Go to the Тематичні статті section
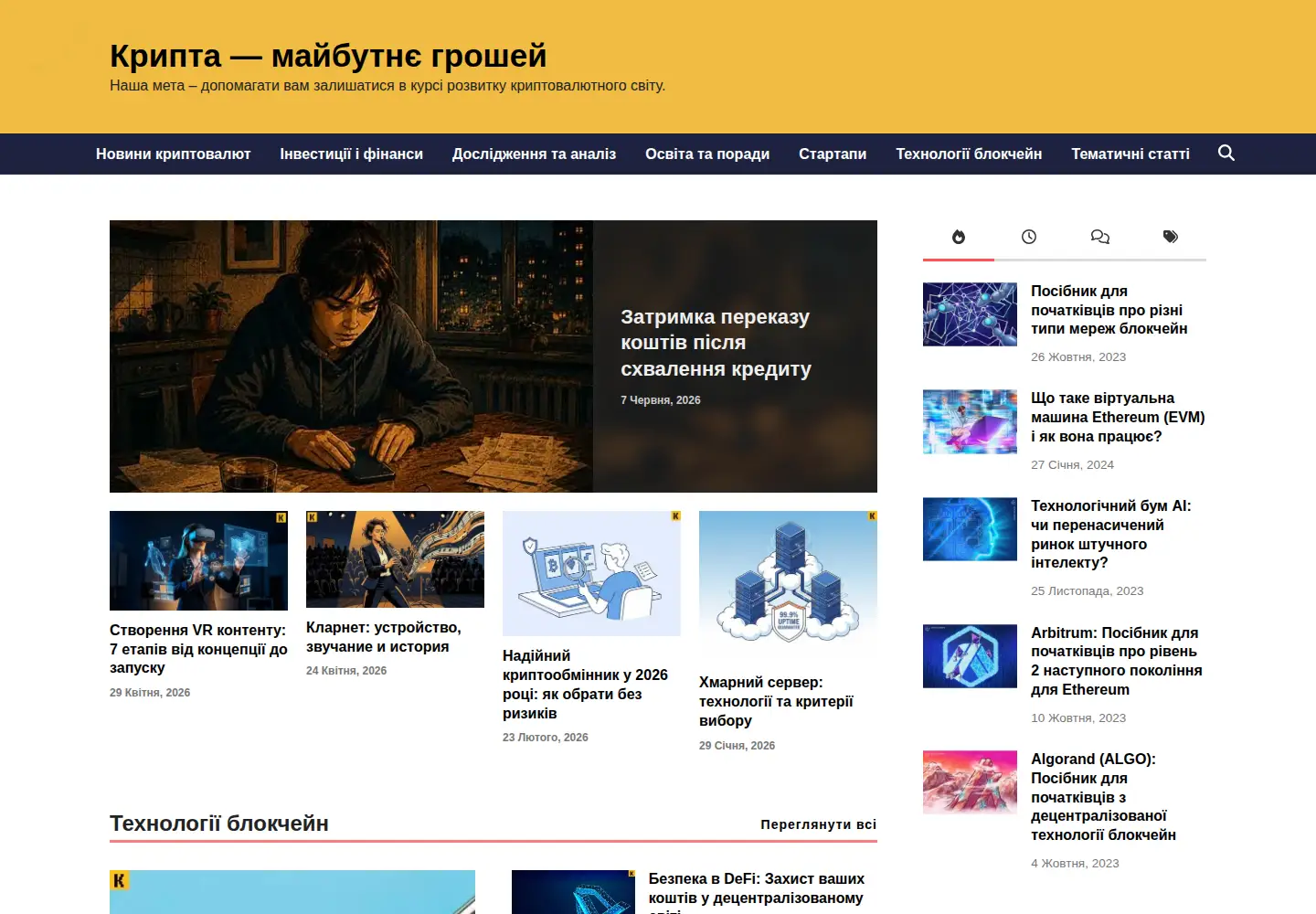The height and width of the screenshot is (914, 1316). coord(1130,154)
